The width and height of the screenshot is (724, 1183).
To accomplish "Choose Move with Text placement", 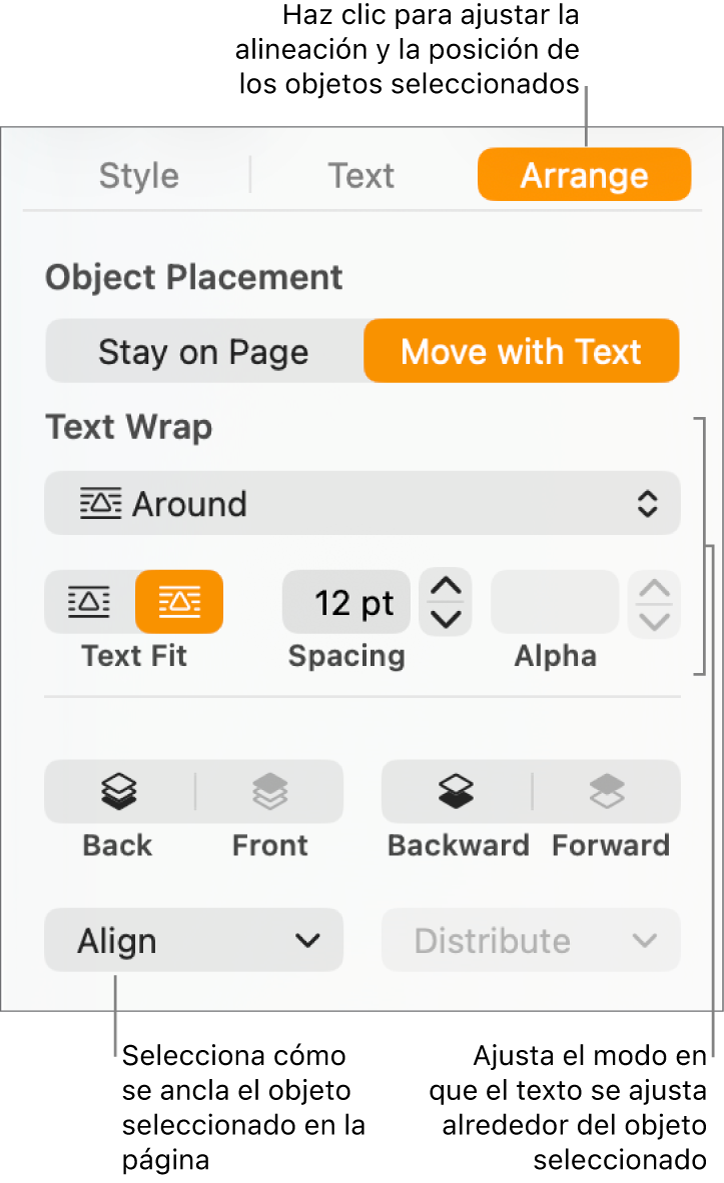I will 521,352.
